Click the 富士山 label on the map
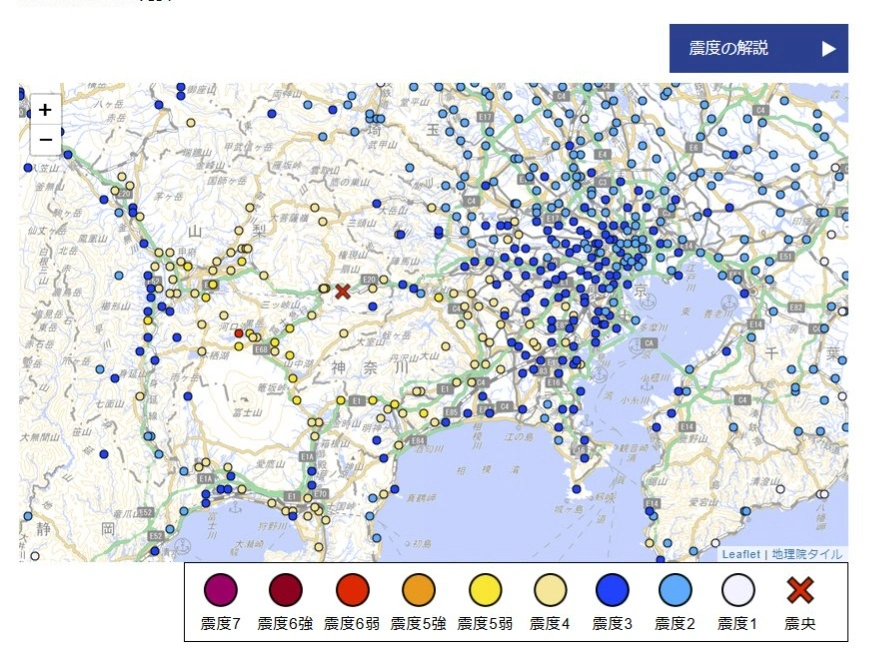 click(x=247, y=413)
